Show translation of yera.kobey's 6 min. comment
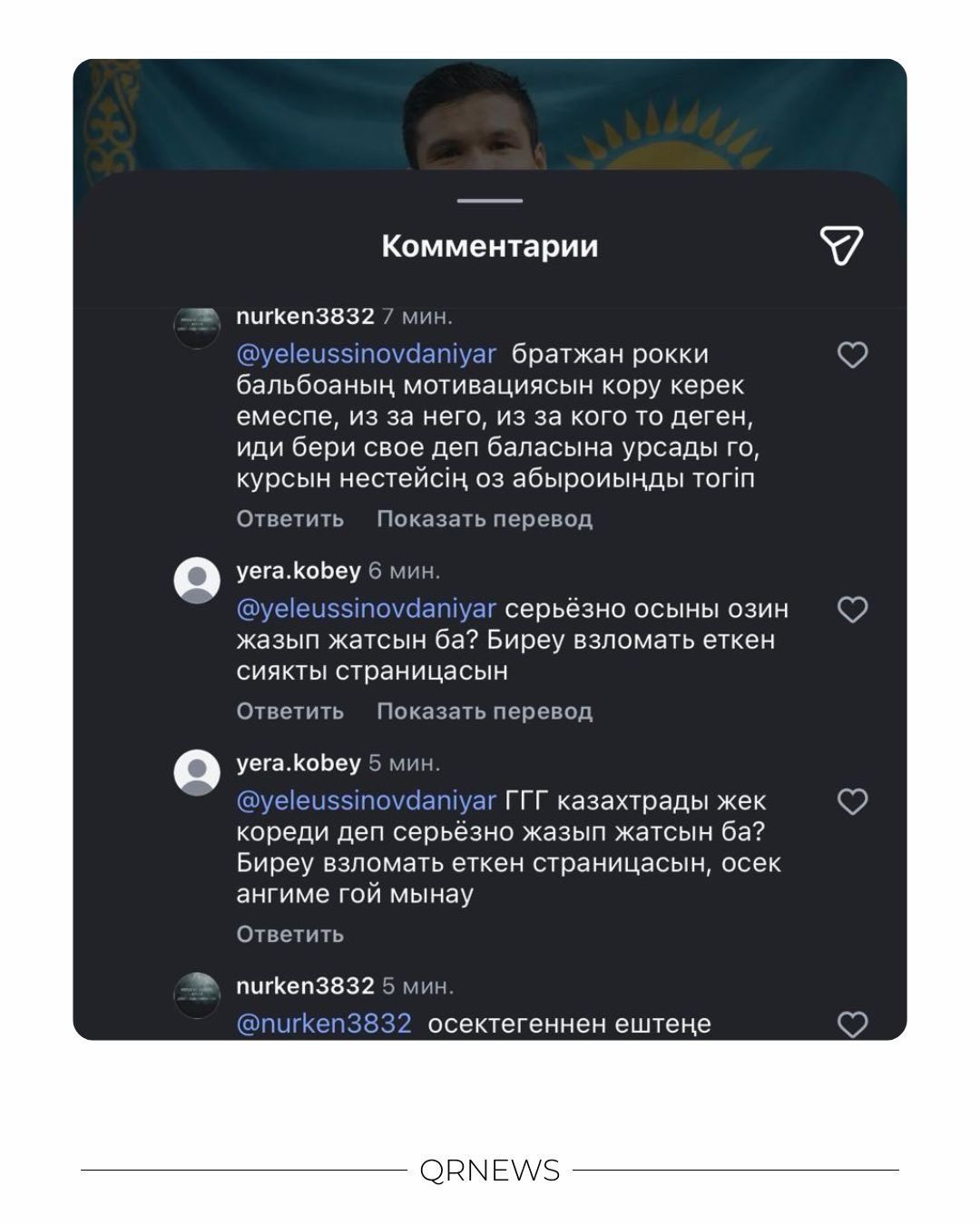The height and width of the screenshot is (1225, 980). tap(485, 711)
